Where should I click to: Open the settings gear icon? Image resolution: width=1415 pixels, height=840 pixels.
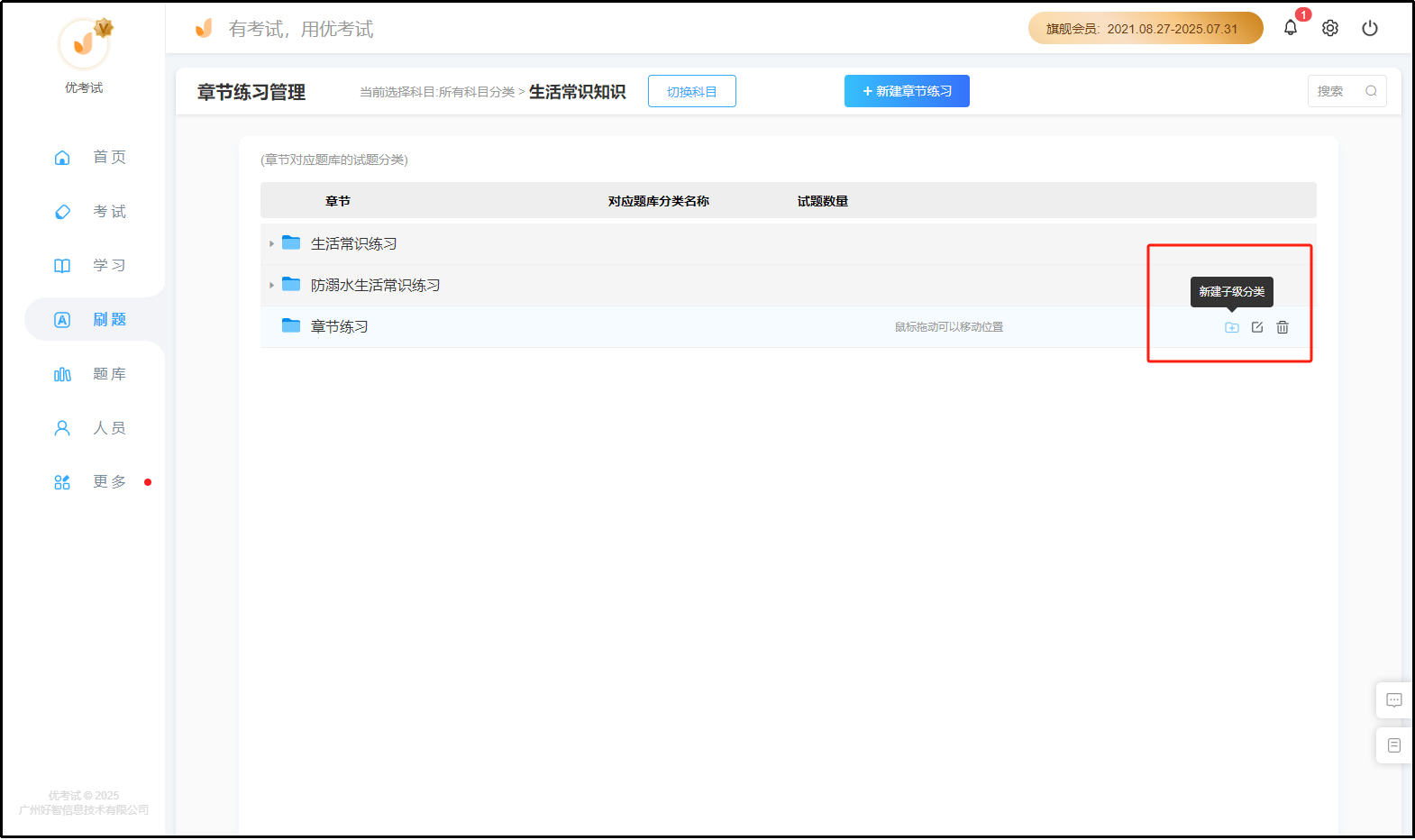tap(1330, 28)
